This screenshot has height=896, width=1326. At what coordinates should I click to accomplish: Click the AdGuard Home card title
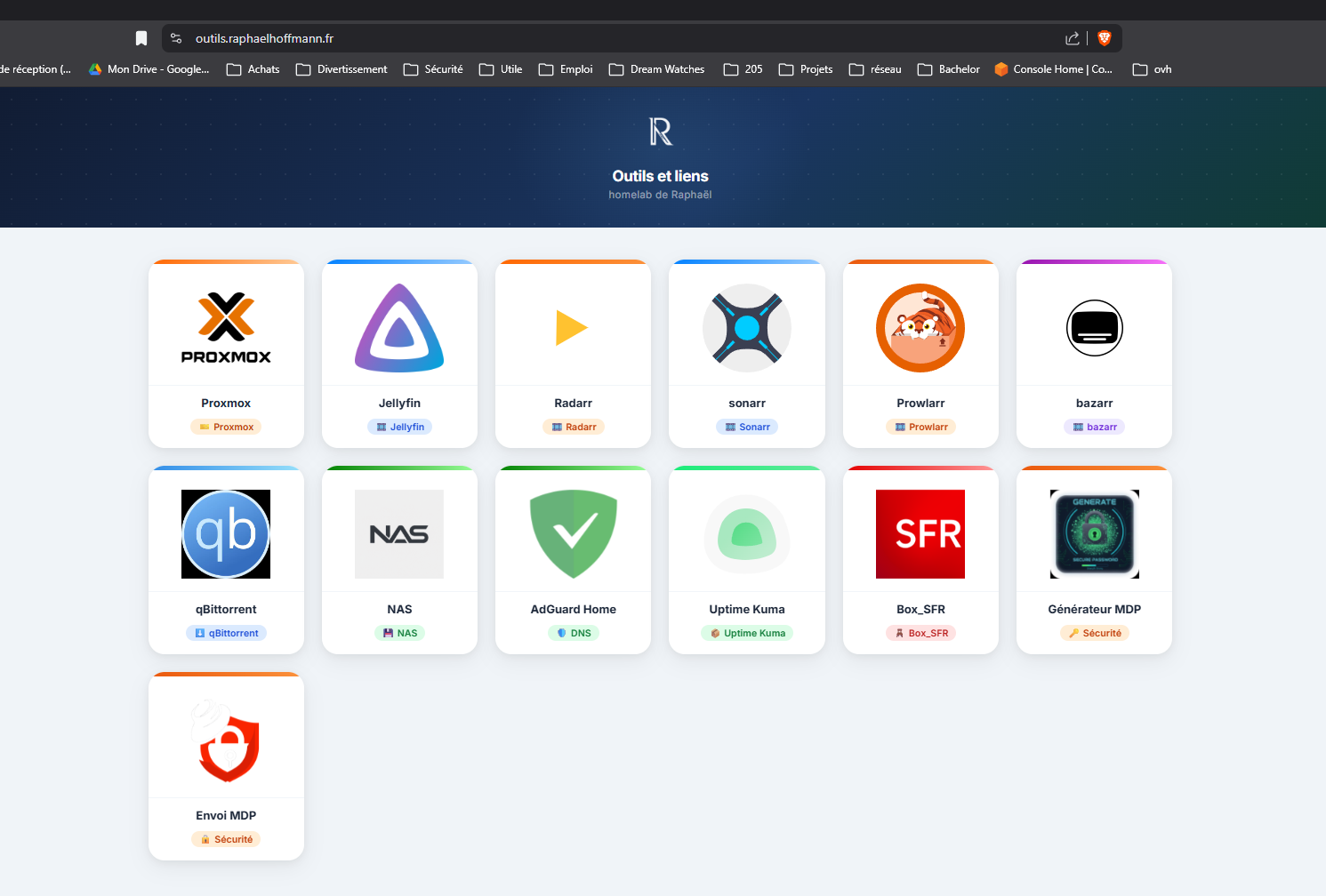click(x=574, y=609)
